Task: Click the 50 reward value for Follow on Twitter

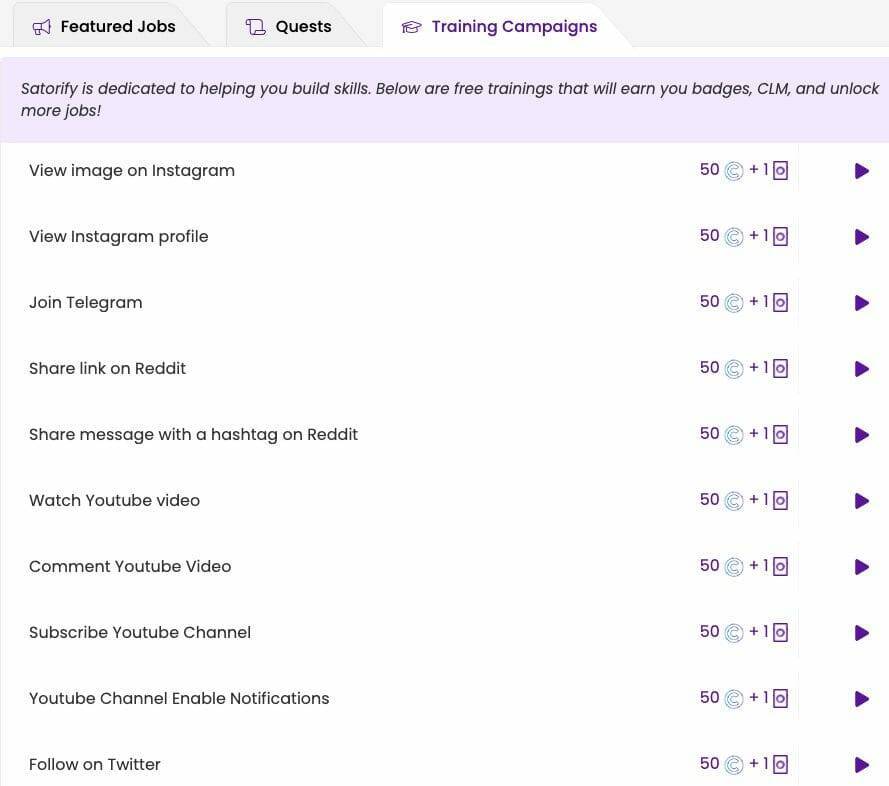Action: coord(709,764)
